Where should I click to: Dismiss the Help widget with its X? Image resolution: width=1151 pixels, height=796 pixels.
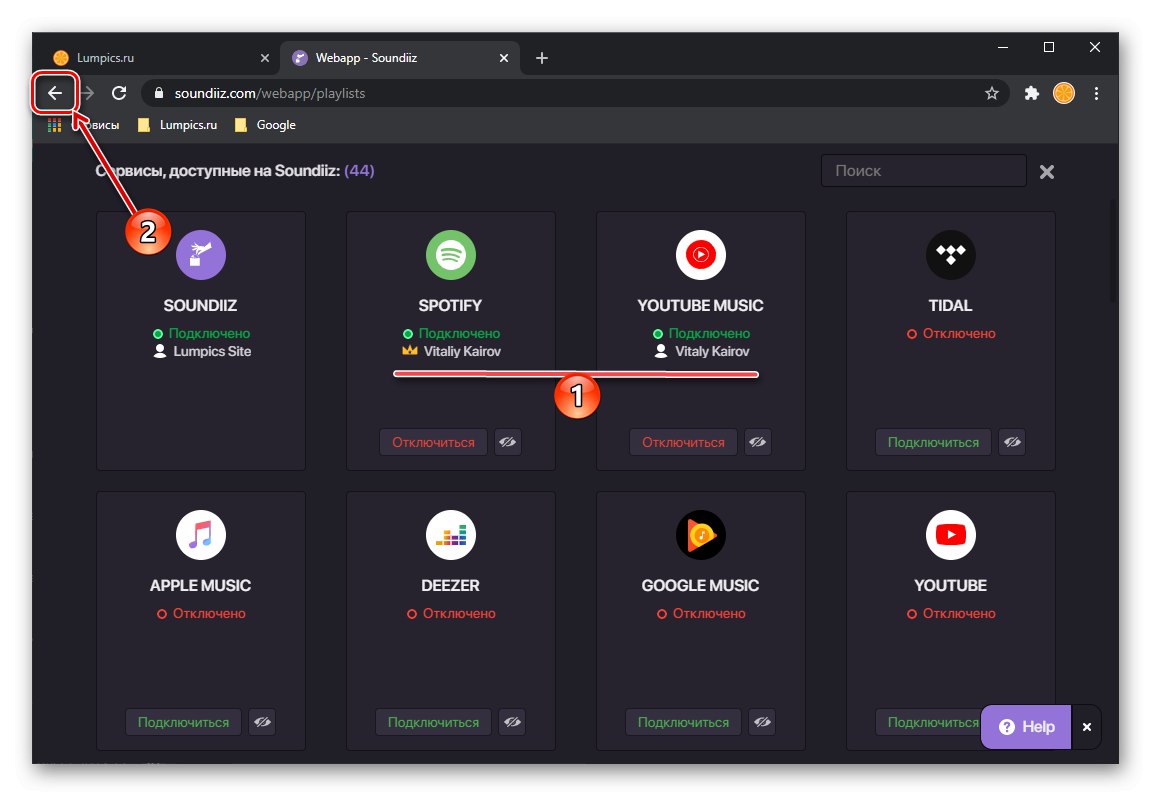click(x=1086, y=727)
